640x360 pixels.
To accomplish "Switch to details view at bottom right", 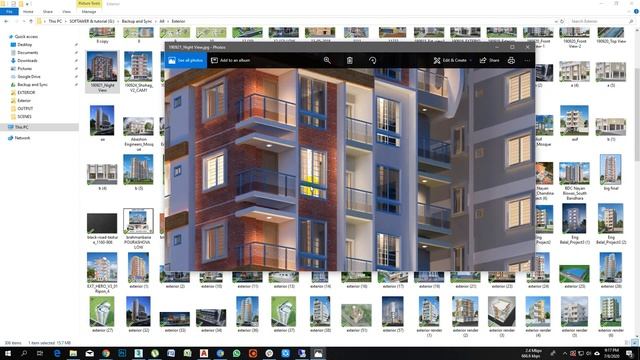I will 627,343.
